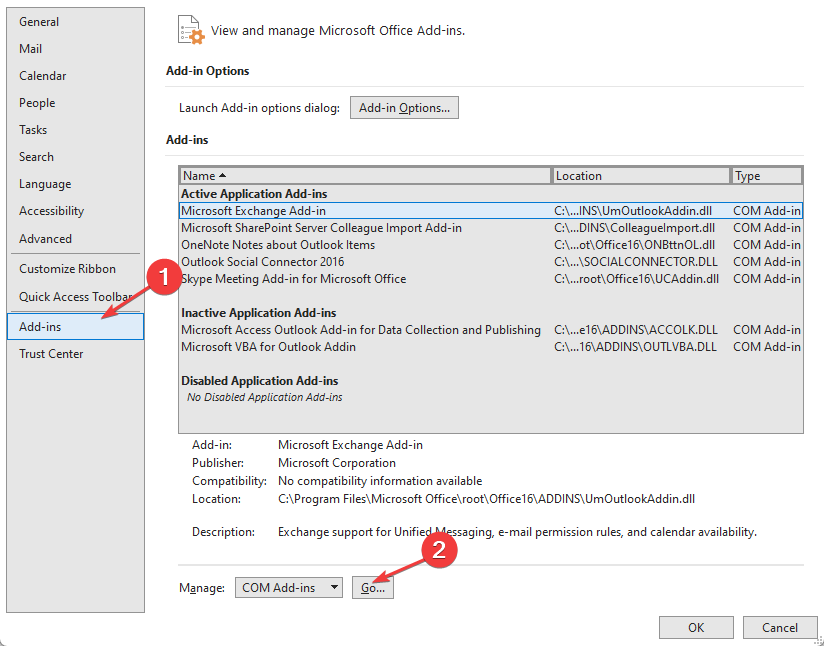The image size is (824, 646).
Task: Select Microsoft VBA for Outlook Addin
Action: coord(491,347)
